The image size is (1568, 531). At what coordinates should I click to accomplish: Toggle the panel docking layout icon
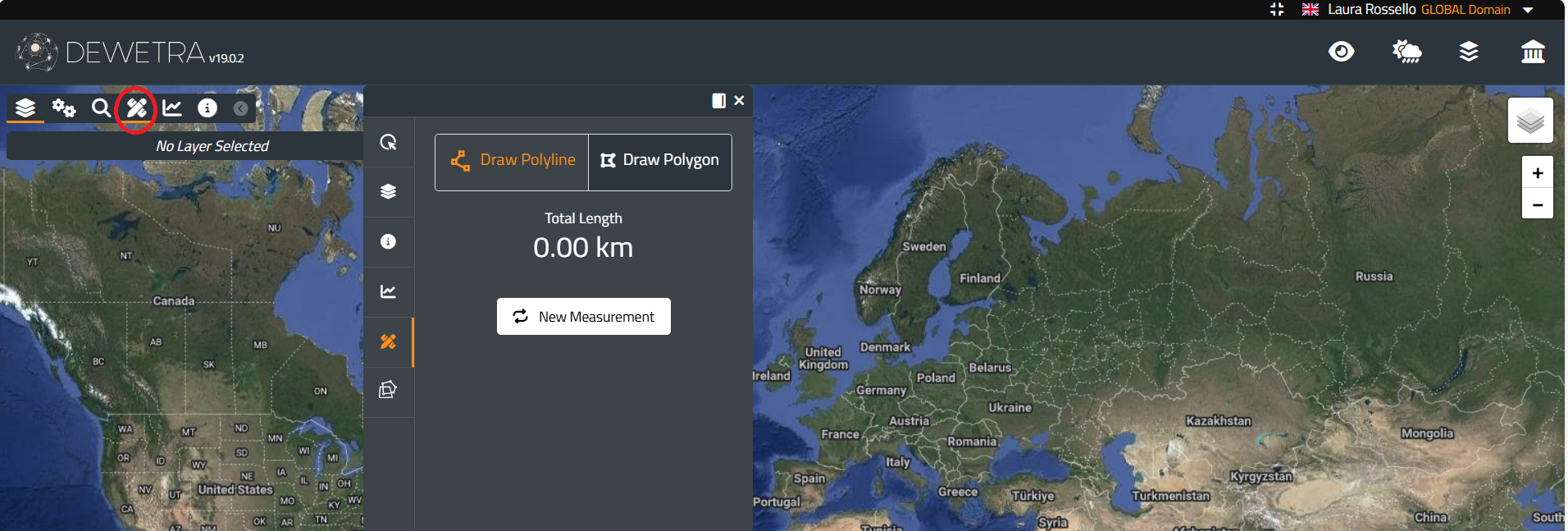(x=718, y=100)
